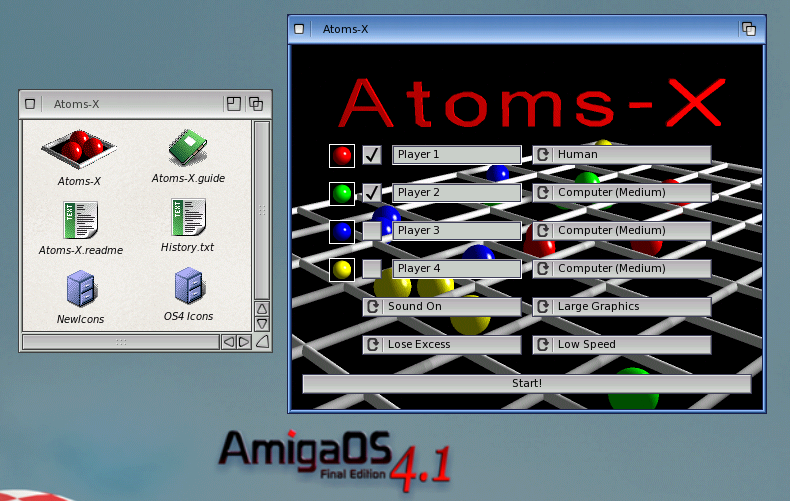
Task: Open the Atoms-X game icon
Action: coord(78,150)
